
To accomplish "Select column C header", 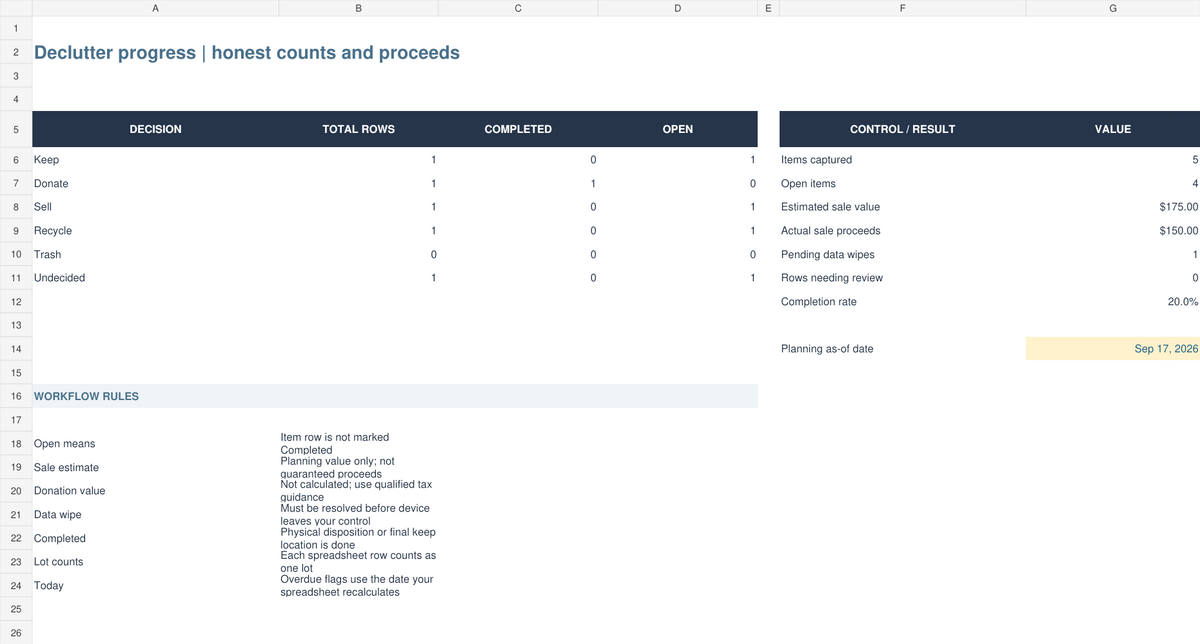I will coord(518,8).
